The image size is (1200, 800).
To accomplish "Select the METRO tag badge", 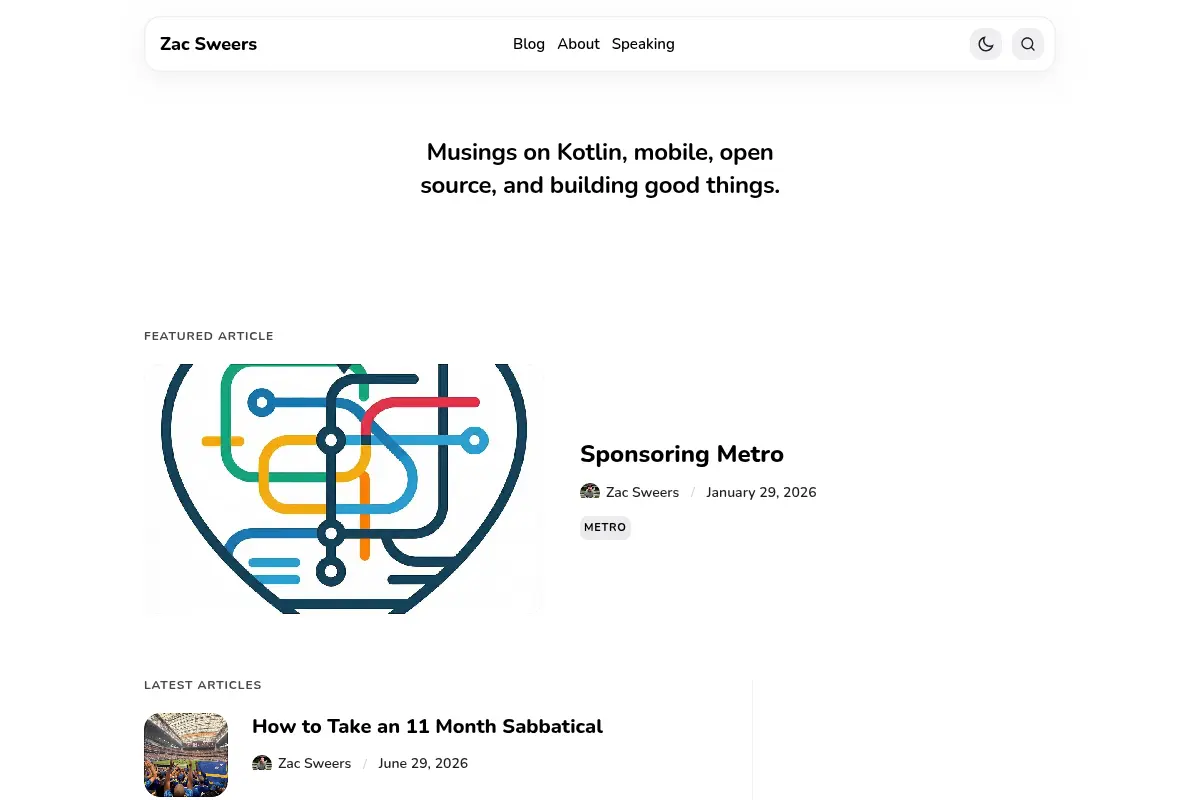I will point(605,527).
